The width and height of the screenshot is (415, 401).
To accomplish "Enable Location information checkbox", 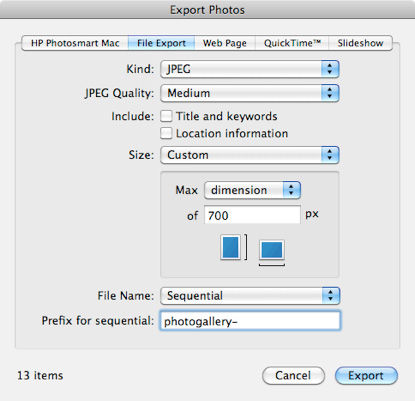I will pyautogui.click(x=166, y=133).
